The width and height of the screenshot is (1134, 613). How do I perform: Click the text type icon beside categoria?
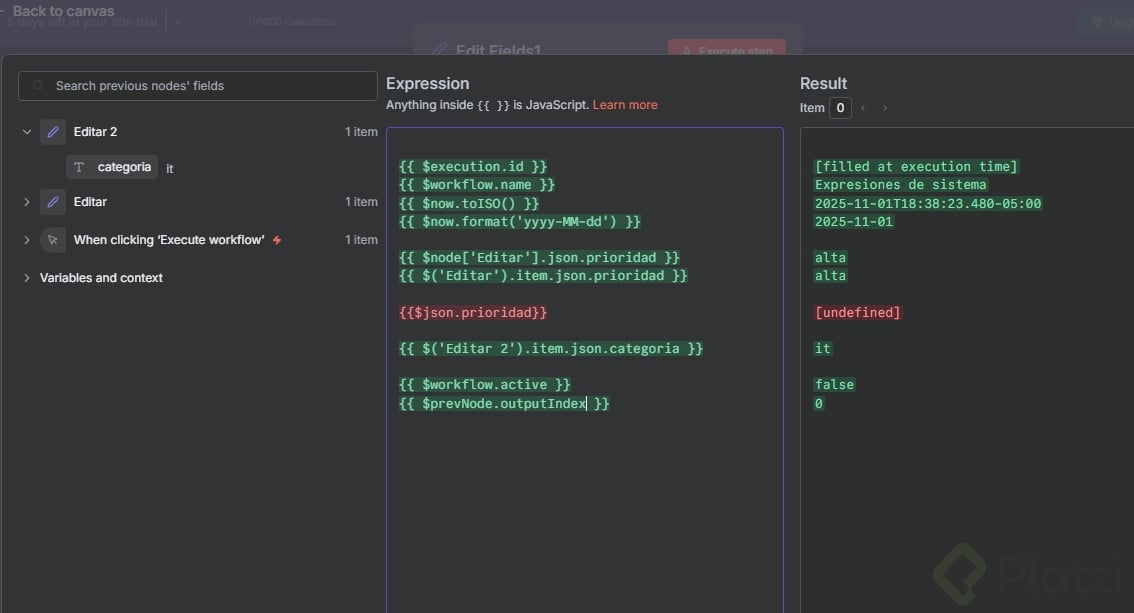79,168
